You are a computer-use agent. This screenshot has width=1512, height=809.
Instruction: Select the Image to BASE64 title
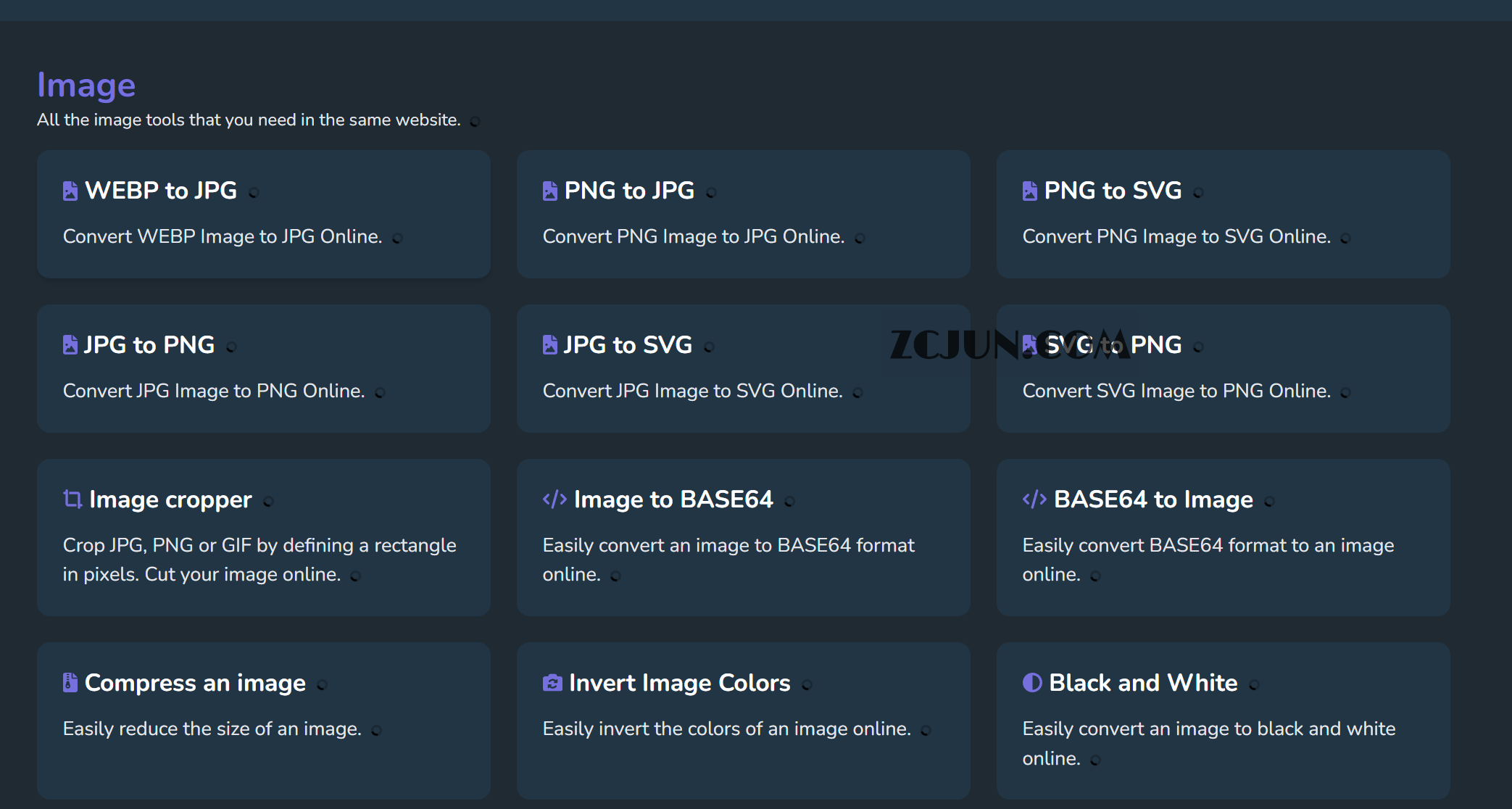click(673, 499)
